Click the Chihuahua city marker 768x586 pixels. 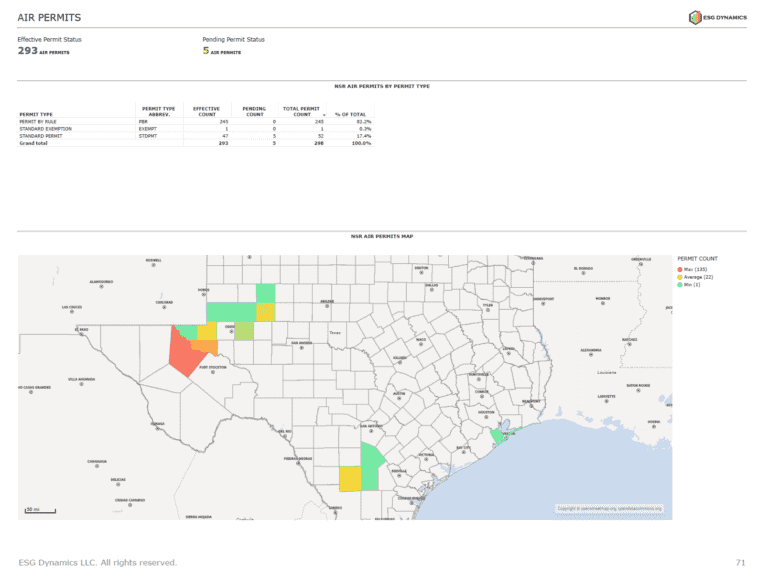point(97,466)
